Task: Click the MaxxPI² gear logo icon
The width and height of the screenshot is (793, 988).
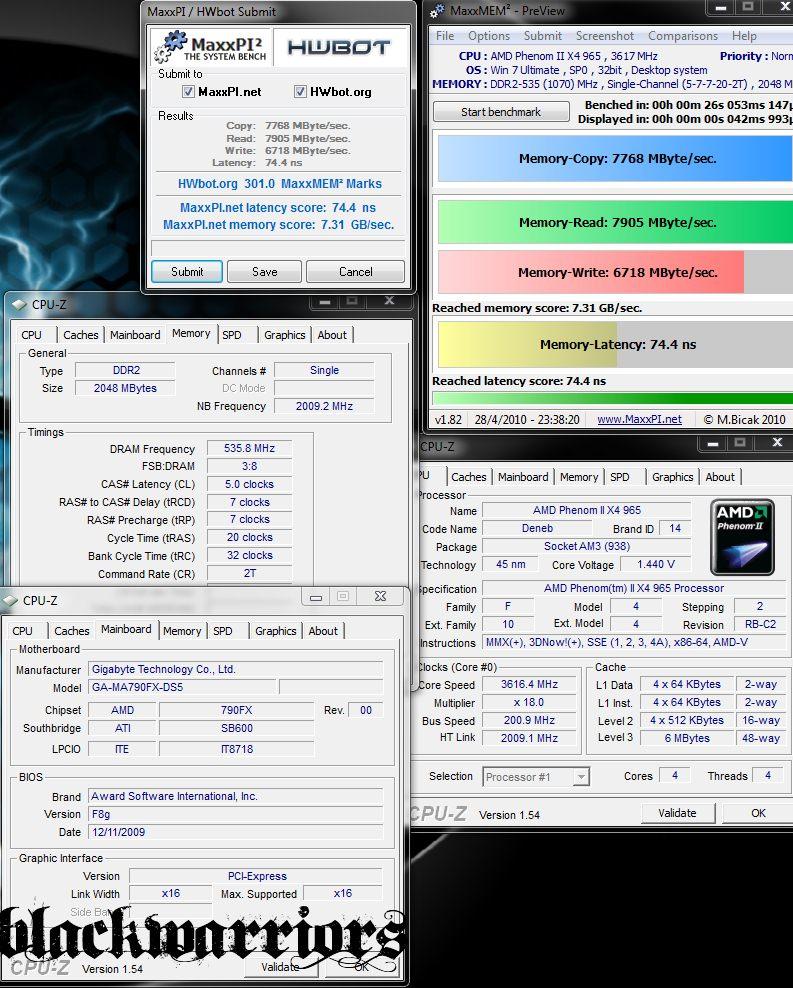Action: [170, 47]
